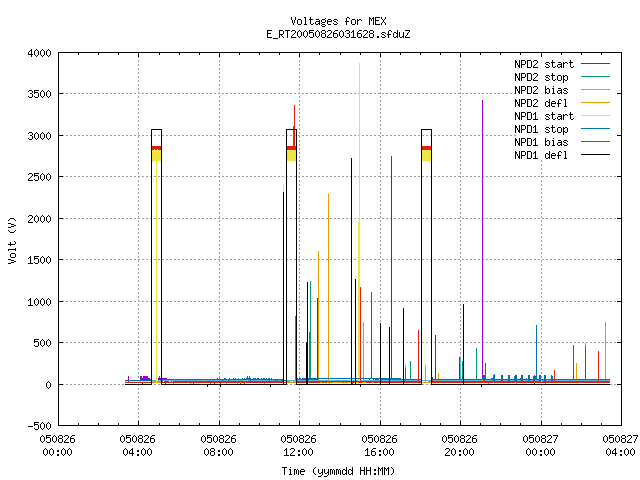The width and height of the screenshot is (640, 480).
Task: Click the blue NPD1 stop legend line
Action: tap(595, 129)
